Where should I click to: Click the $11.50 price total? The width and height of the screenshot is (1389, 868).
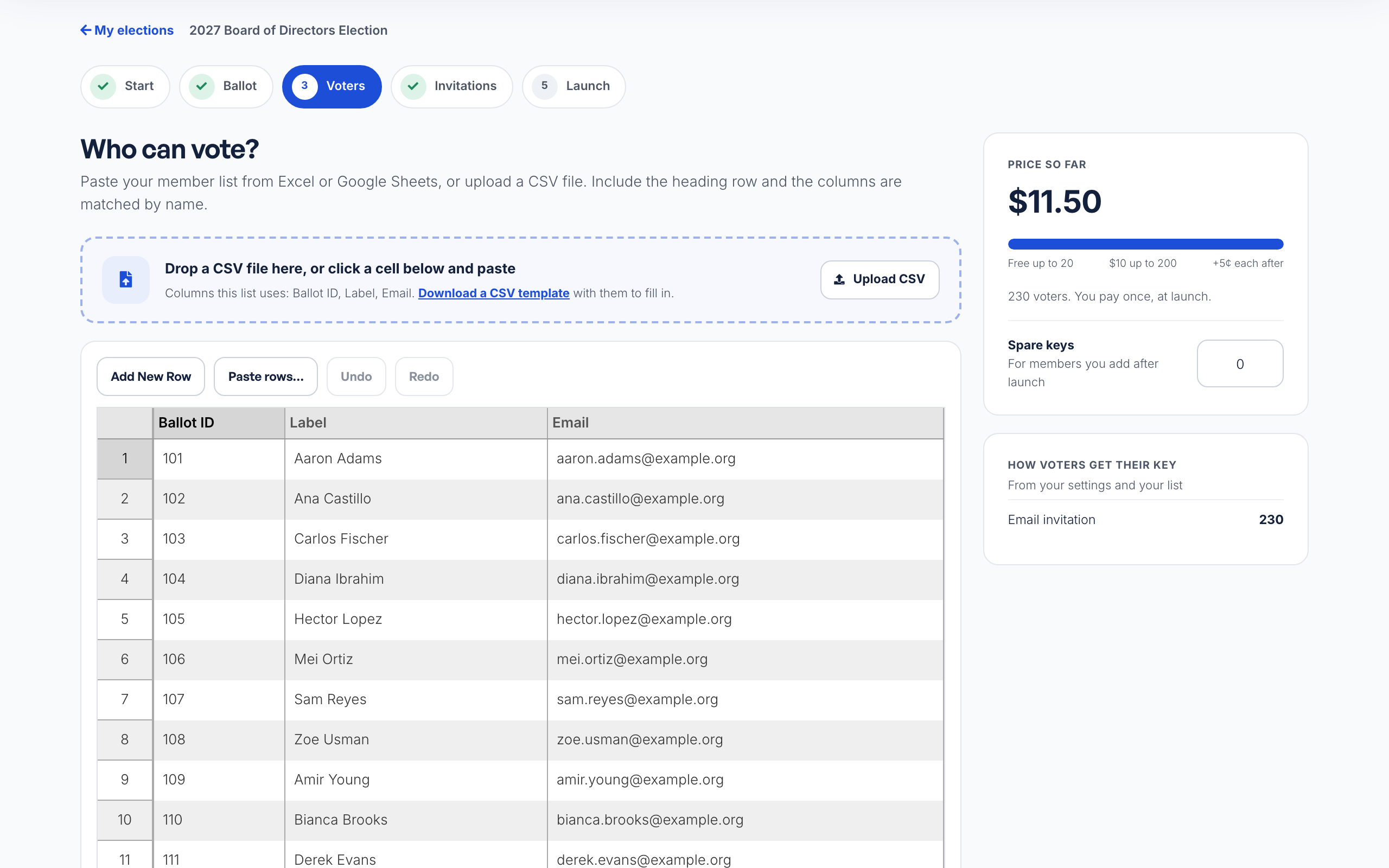[x=1054, y=202]
